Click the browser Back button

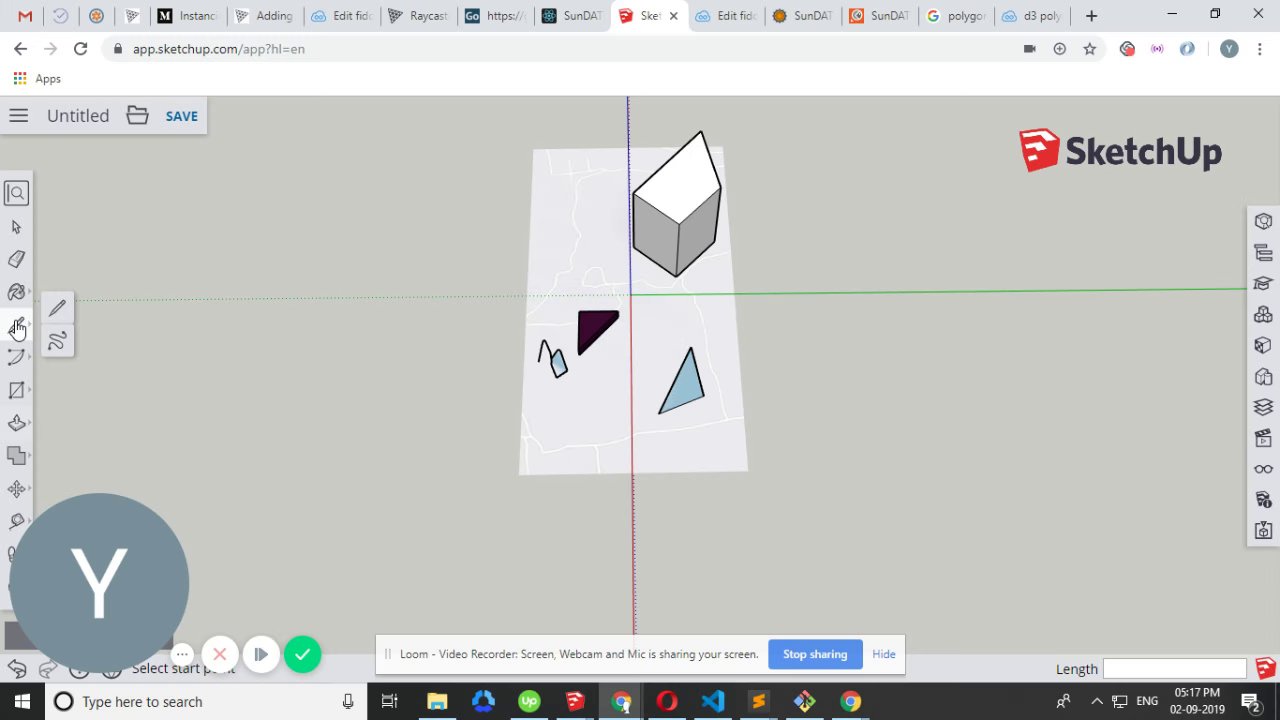tap(20, 49)
